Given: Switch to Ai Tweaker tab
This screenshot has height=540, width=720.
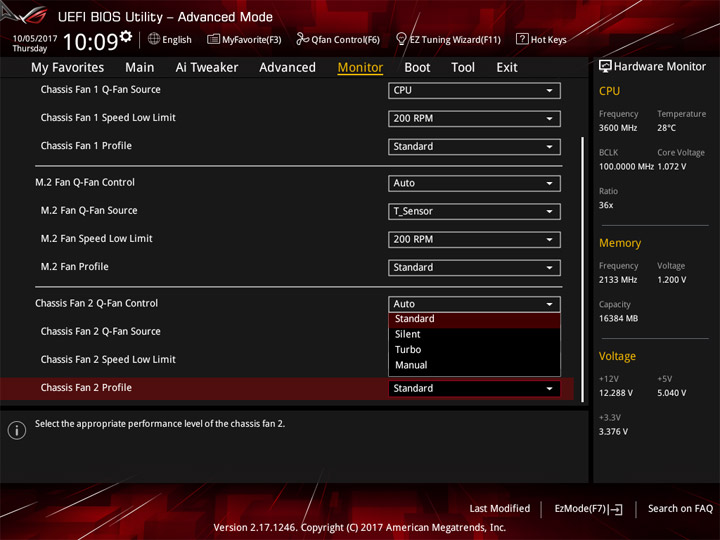Looking at the screenshot, I should (x=207, y=68).
